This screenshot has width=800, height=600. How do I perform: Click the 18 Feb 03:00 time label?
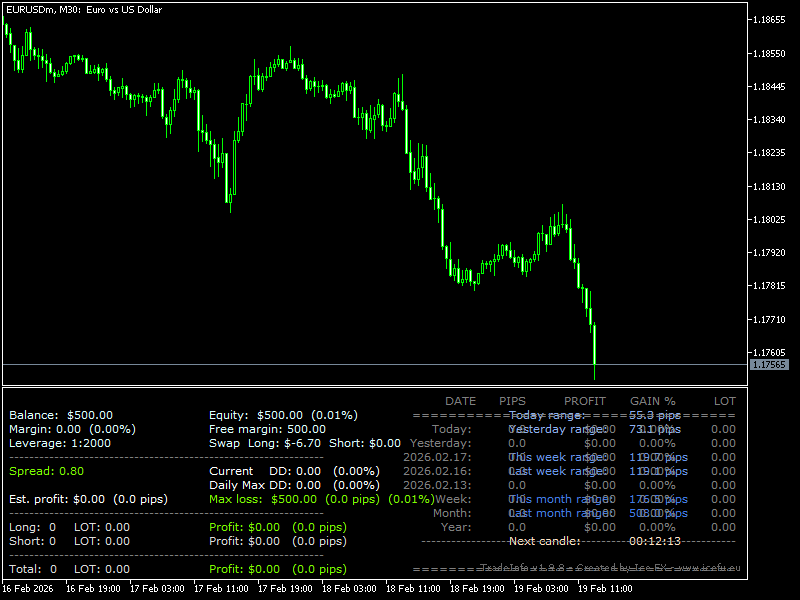click(349, 589)
